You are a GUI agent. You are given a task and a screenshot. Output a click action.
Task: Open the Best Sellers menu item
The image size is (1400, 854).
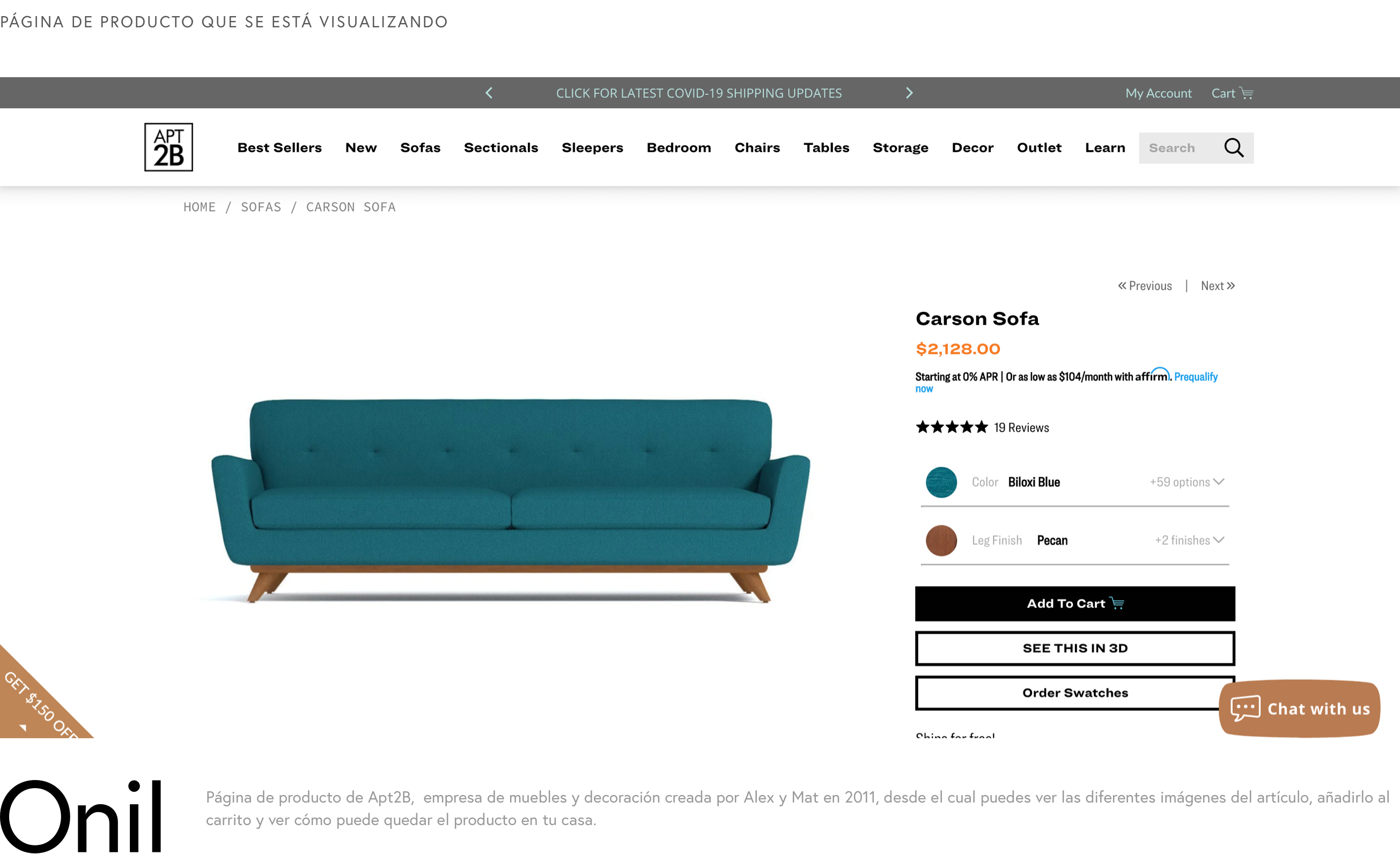tap(279, 147)
